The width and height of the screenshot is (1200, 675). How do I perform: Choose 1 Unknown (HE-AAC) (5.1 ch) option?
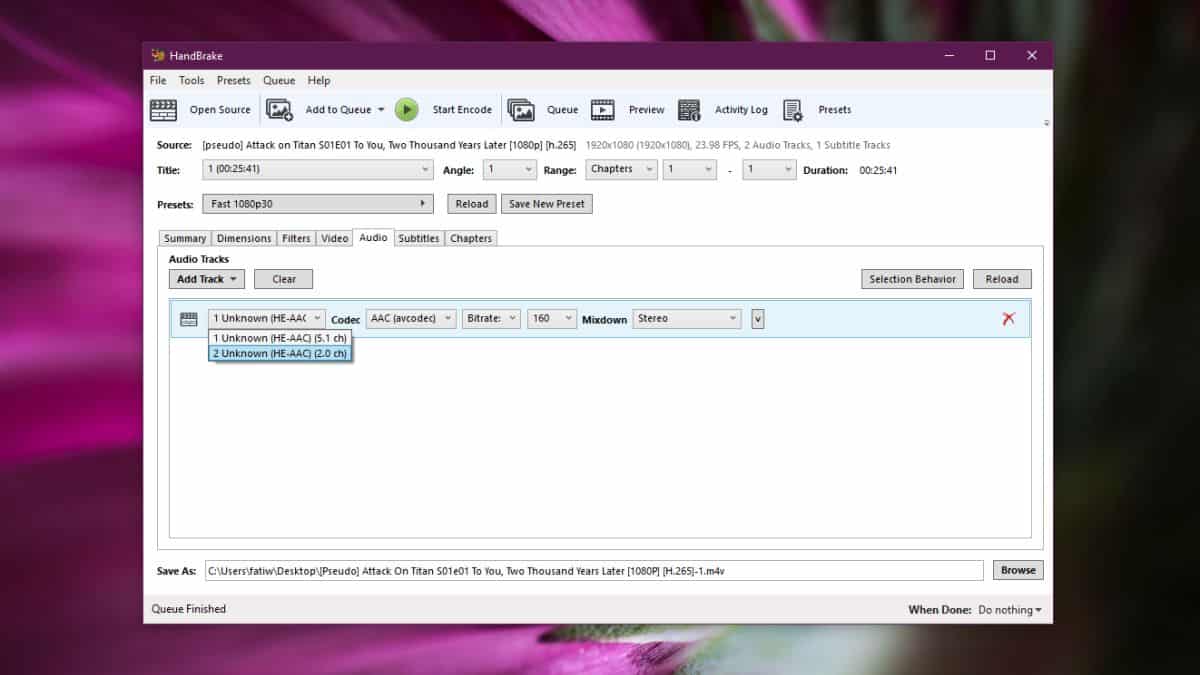[280, 338]
